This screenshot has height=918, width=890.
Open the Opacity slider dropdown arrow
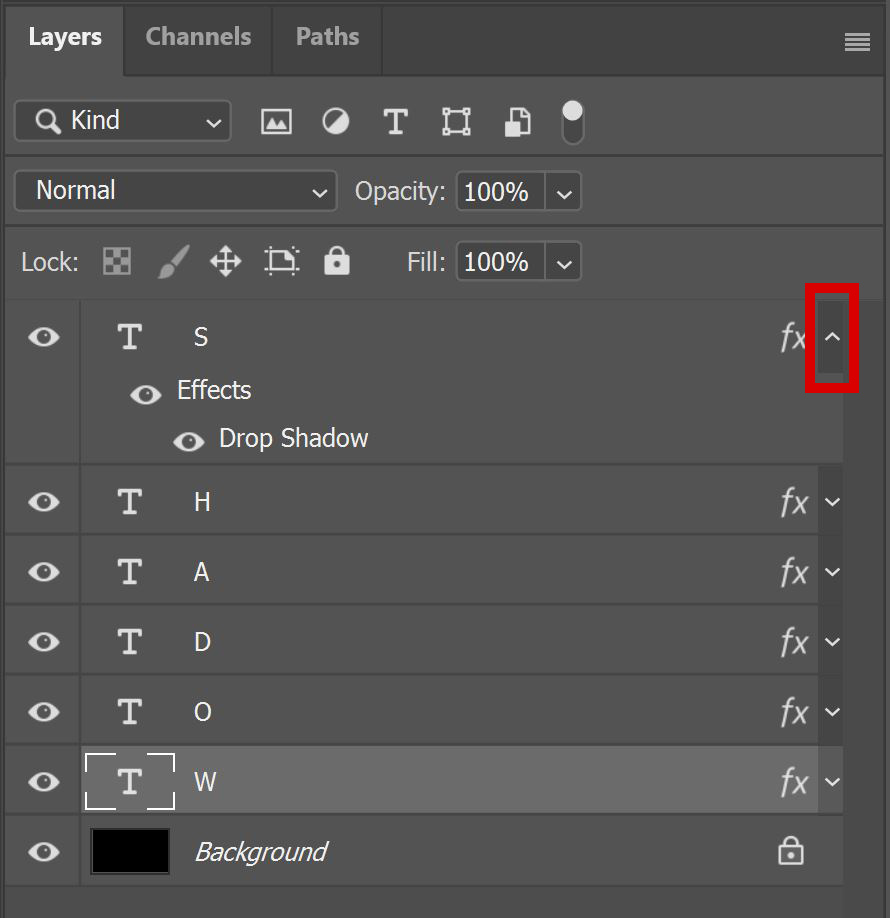(x=563, y=191)
